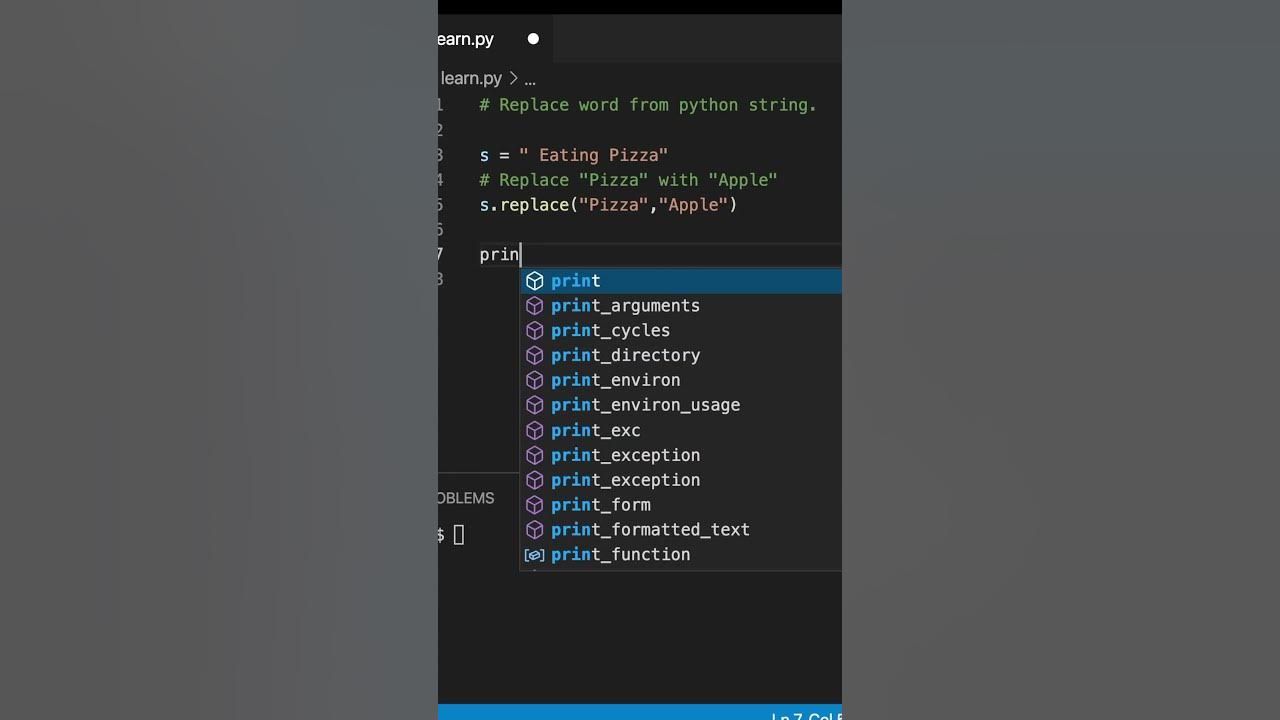This screenshot has height=720, width=1280.
Task: Pick the first print_exception suggestion
Action: click(x=625, y=455)
